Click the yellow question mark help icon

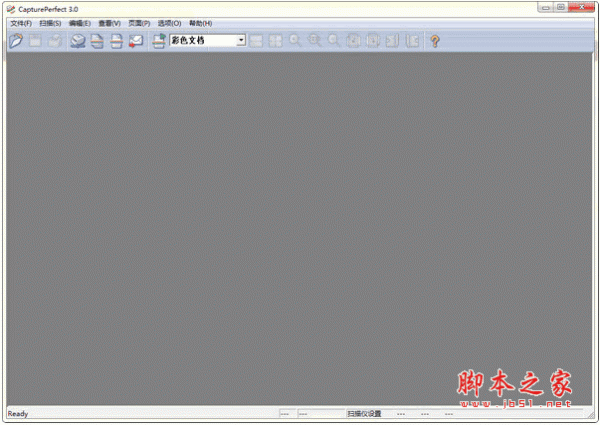tap(435, 41)
